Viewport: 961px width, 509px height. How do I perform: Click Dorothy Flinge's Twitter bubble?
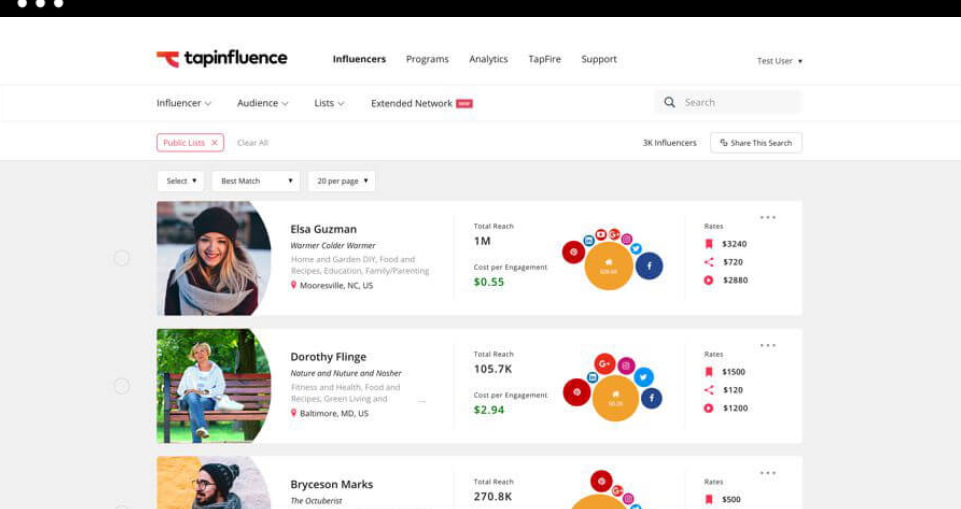pos(643,377)
